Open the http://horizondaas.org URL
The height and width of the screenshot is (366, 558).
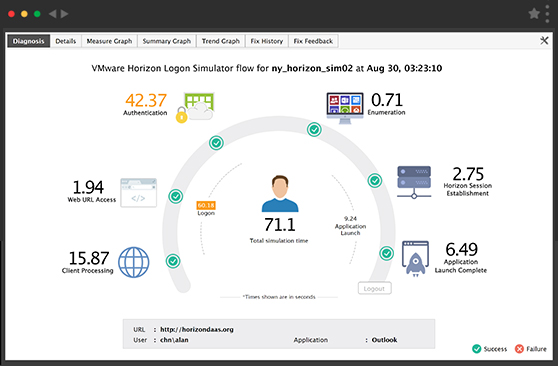coord(197,329)
